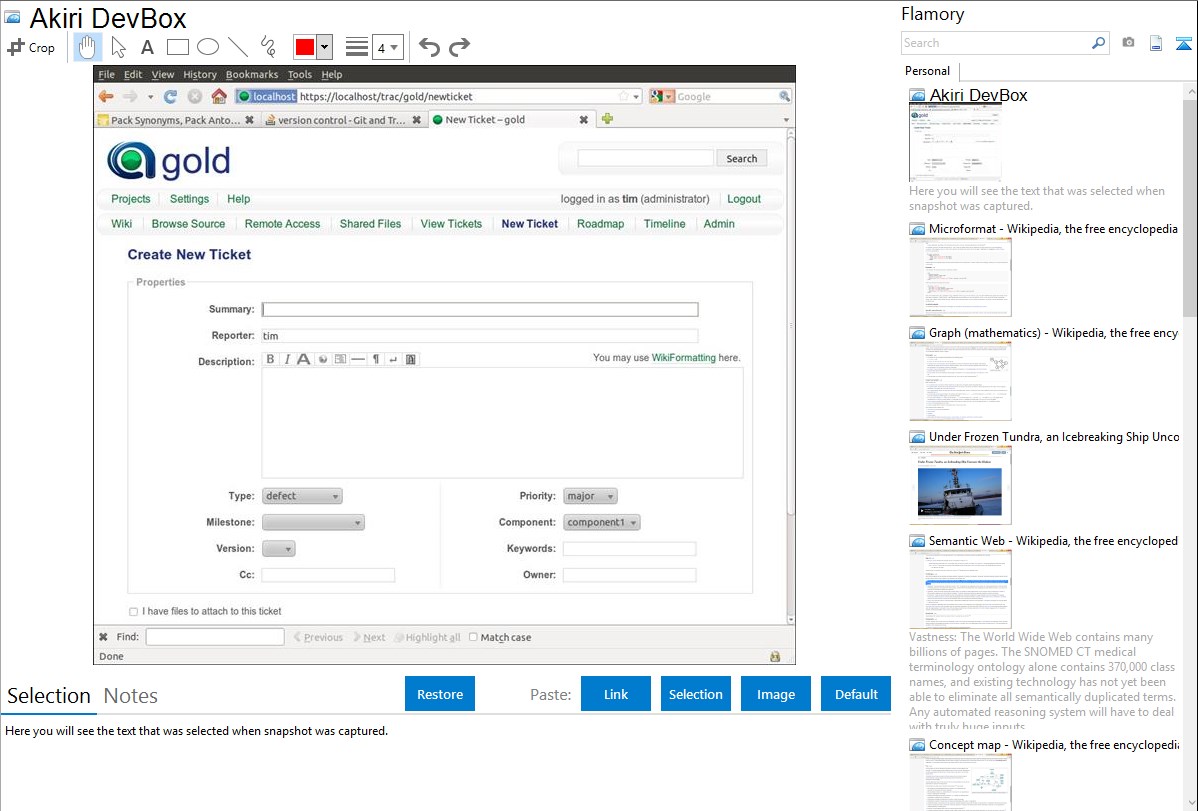Click into the Summary field

(480, 309)
